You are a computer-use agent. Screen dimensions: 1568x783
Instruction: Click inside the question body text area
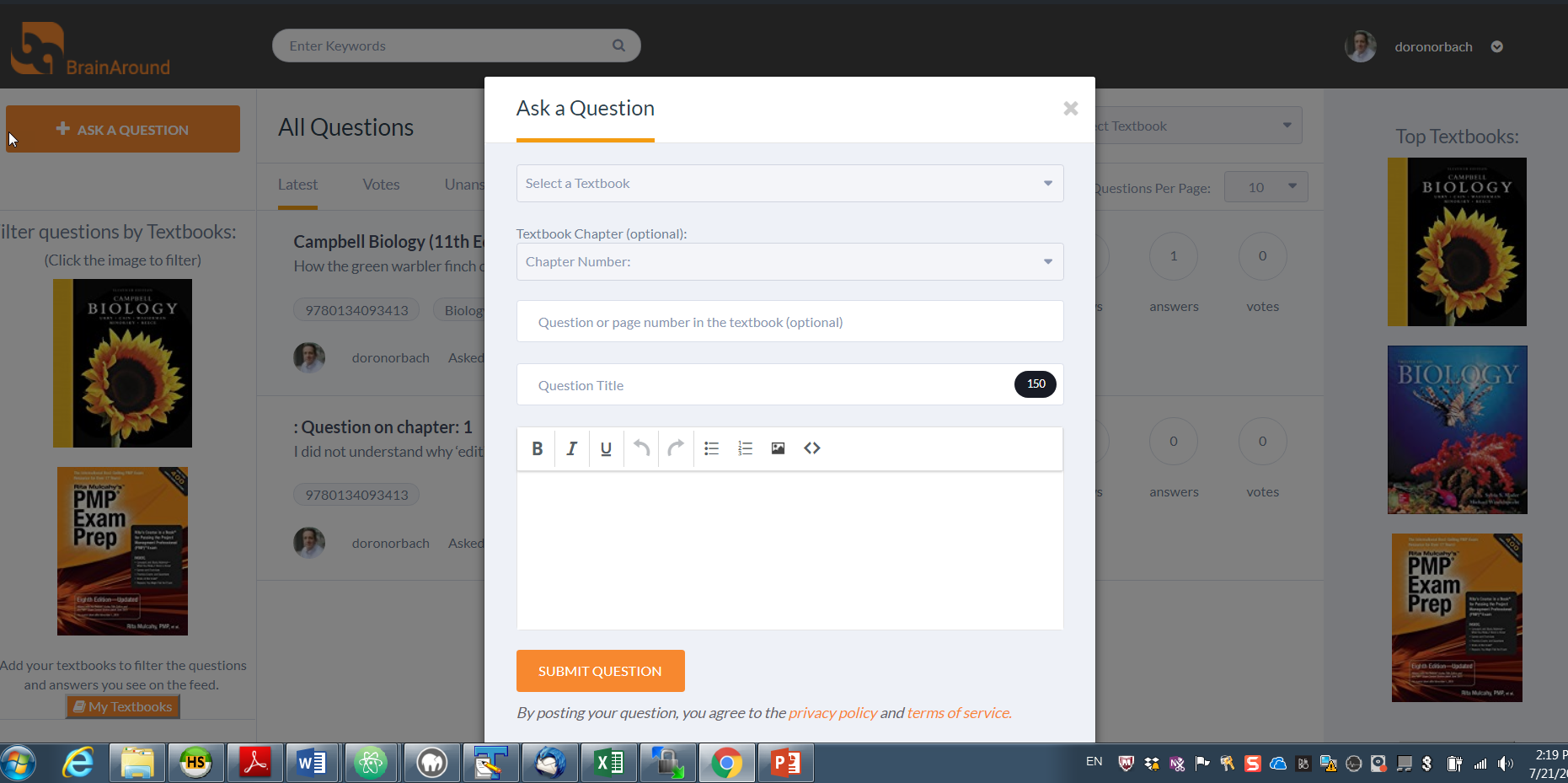(789, 550)
